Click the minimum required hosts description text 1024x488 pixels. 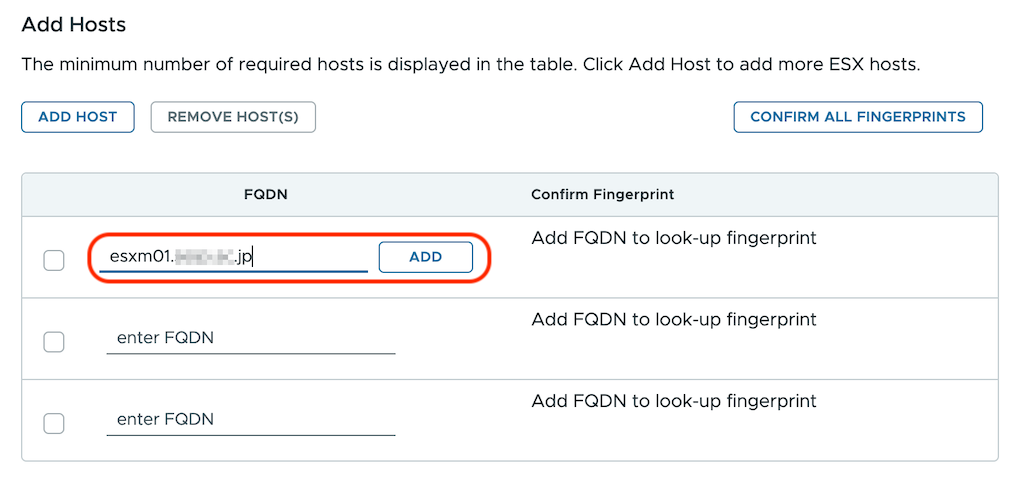click(x=470, y=65)
